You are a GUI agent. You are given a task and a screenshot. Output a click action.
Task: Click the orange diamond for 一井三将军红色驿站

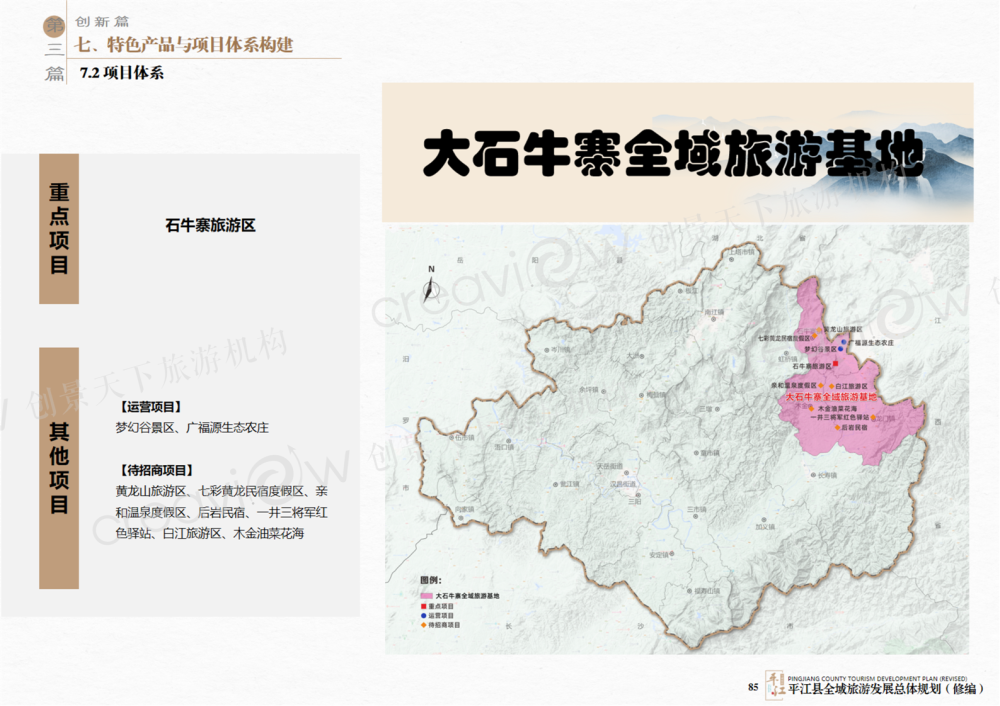[x=875, y=418]
